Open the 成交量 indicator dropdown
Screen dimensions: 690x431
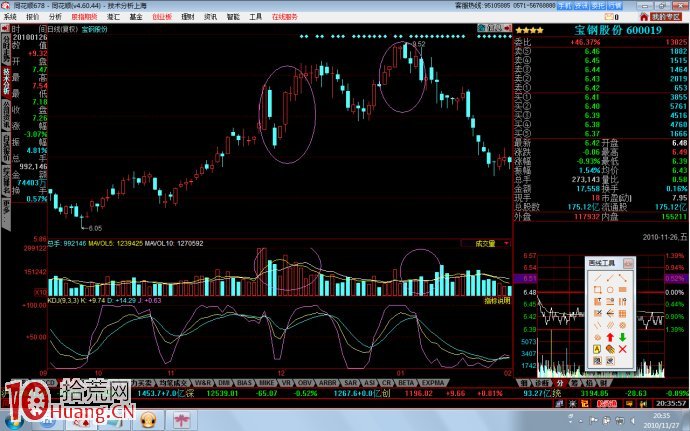[x=485, y=243]
